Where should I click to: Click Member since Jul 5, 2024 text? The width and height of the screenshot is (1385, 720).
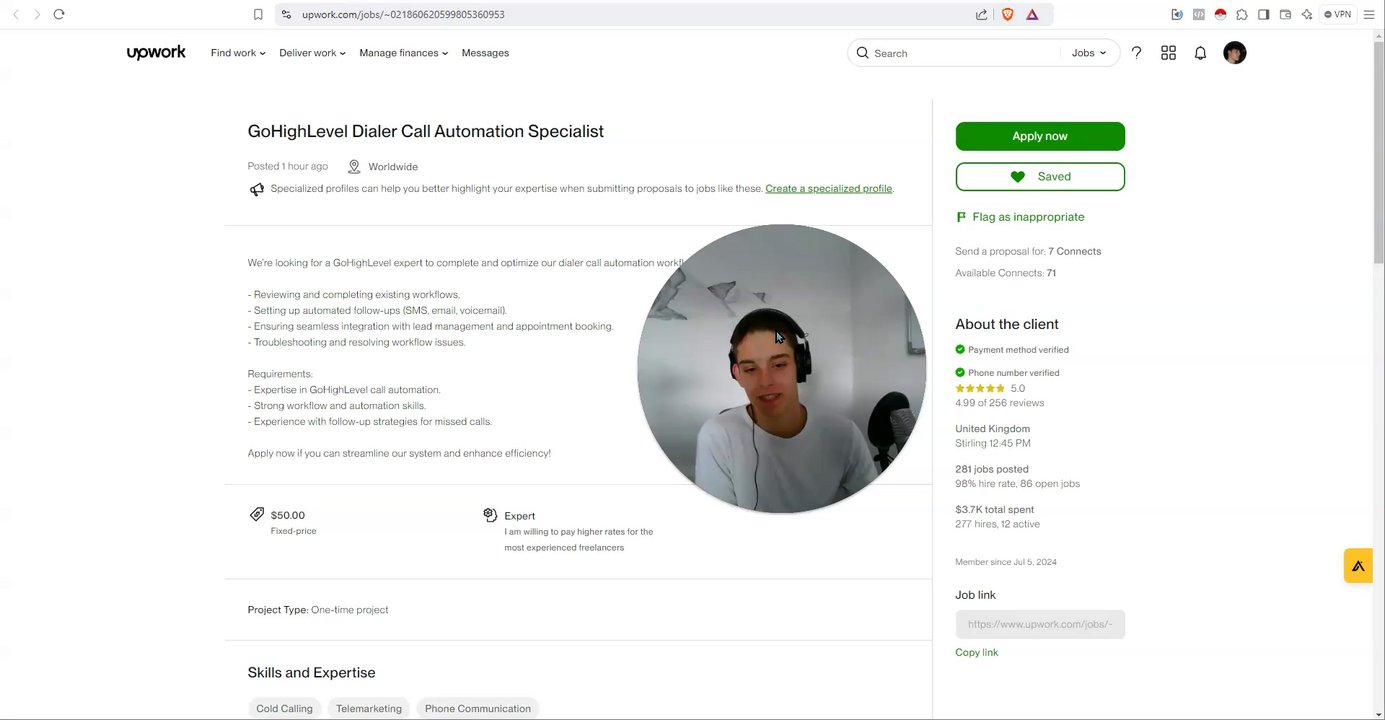pos(1006,562)
